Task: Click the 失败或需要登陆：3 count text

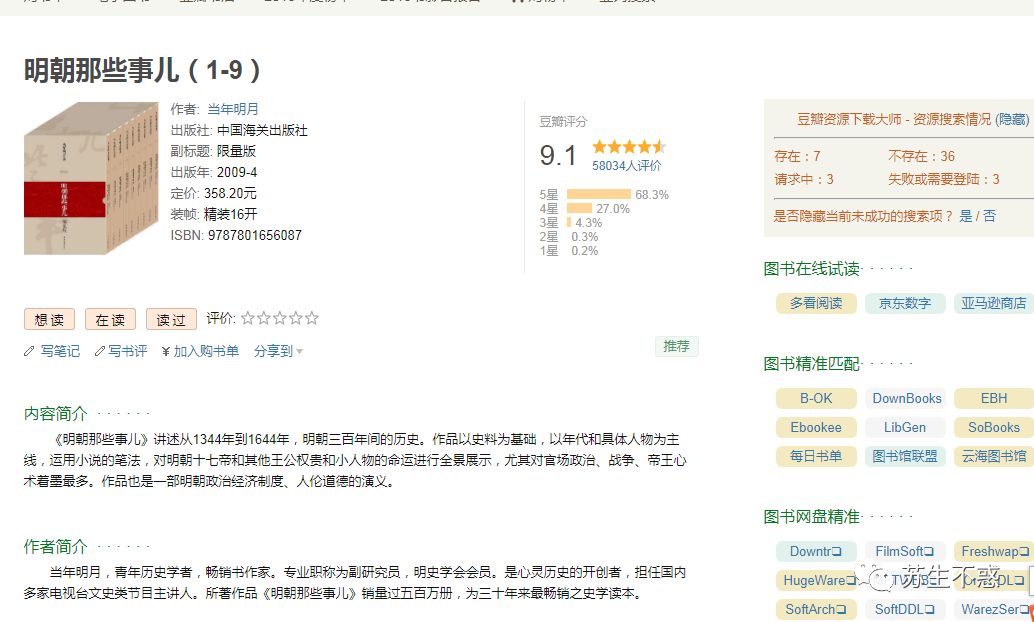Action: click(x=944, y=179)
